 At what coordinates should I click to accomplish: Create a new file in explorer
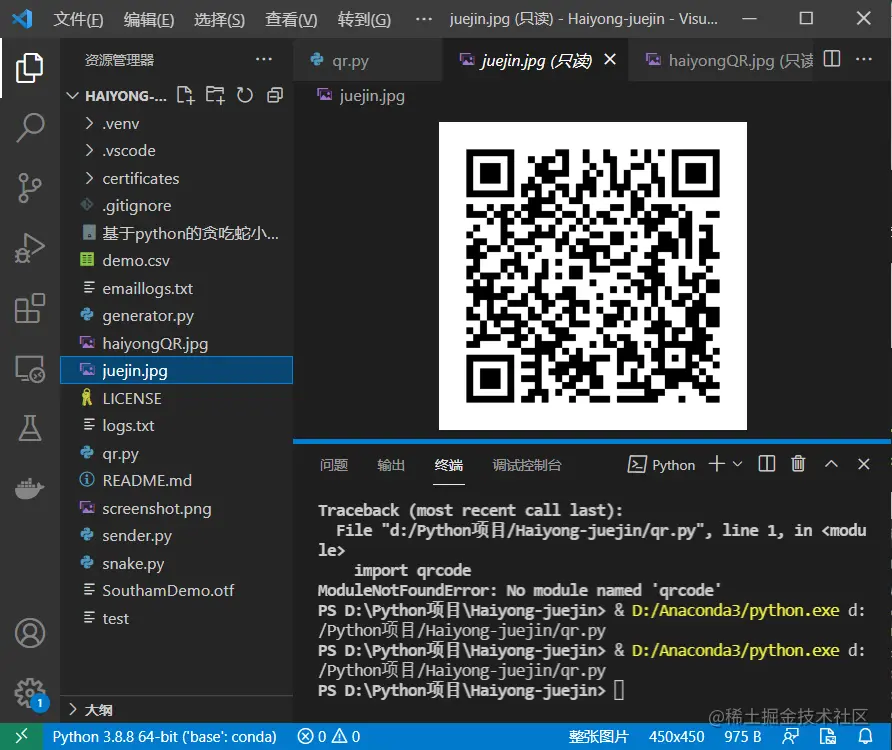coord(185,95)
